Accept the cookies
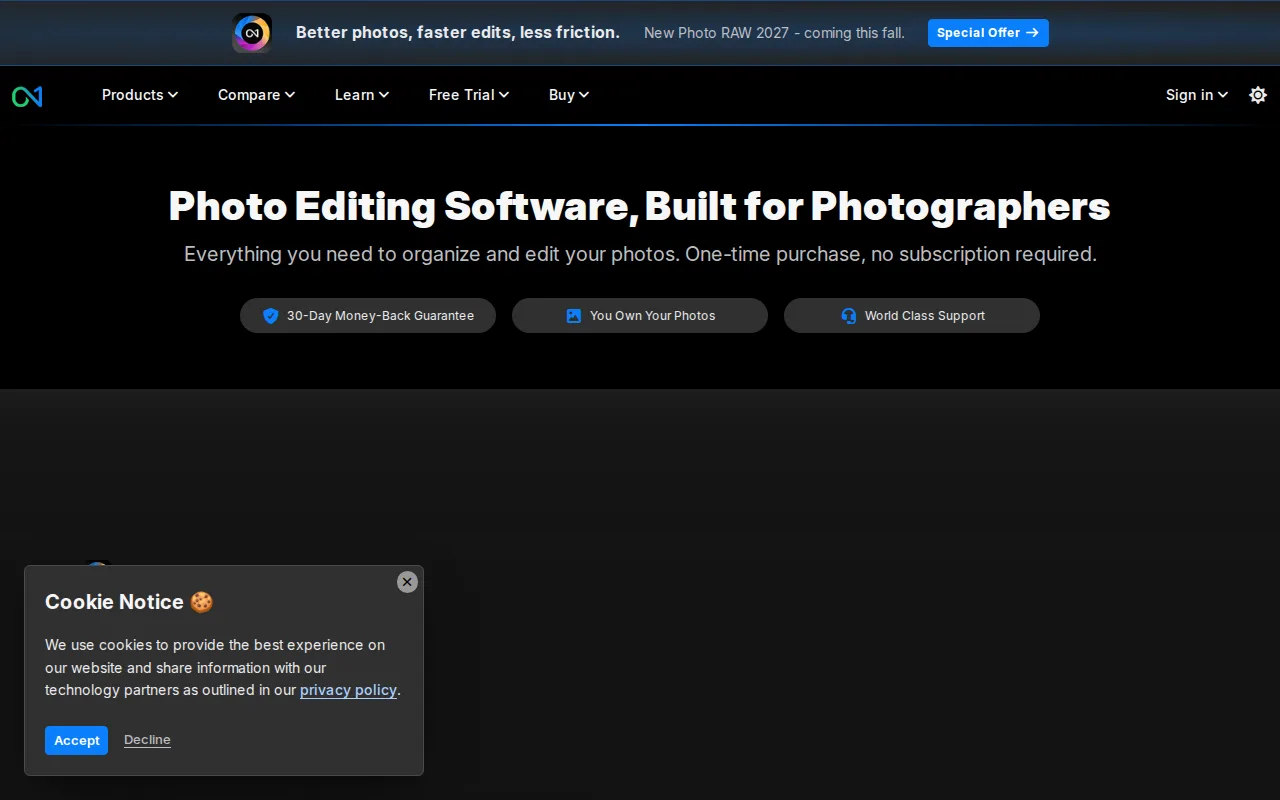 coord(76,741)
